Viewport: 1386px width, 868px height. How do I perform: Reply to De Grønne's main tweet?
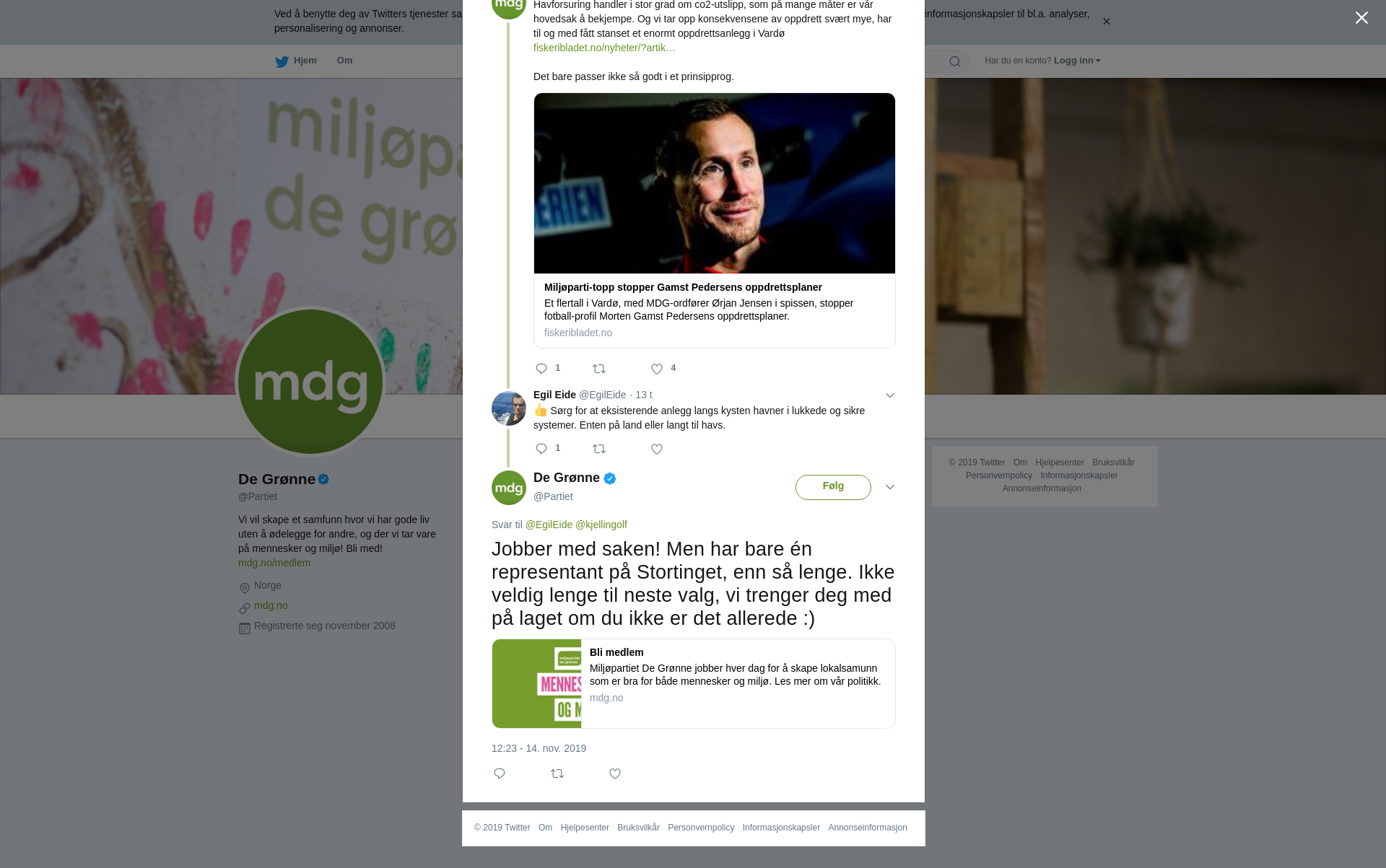click(x=500, y=773)
